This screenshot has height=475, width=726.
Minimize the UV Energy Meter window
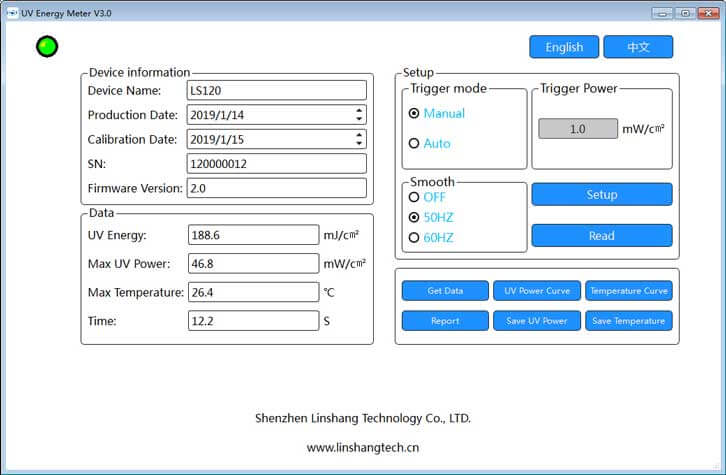[x=662, y=13]
